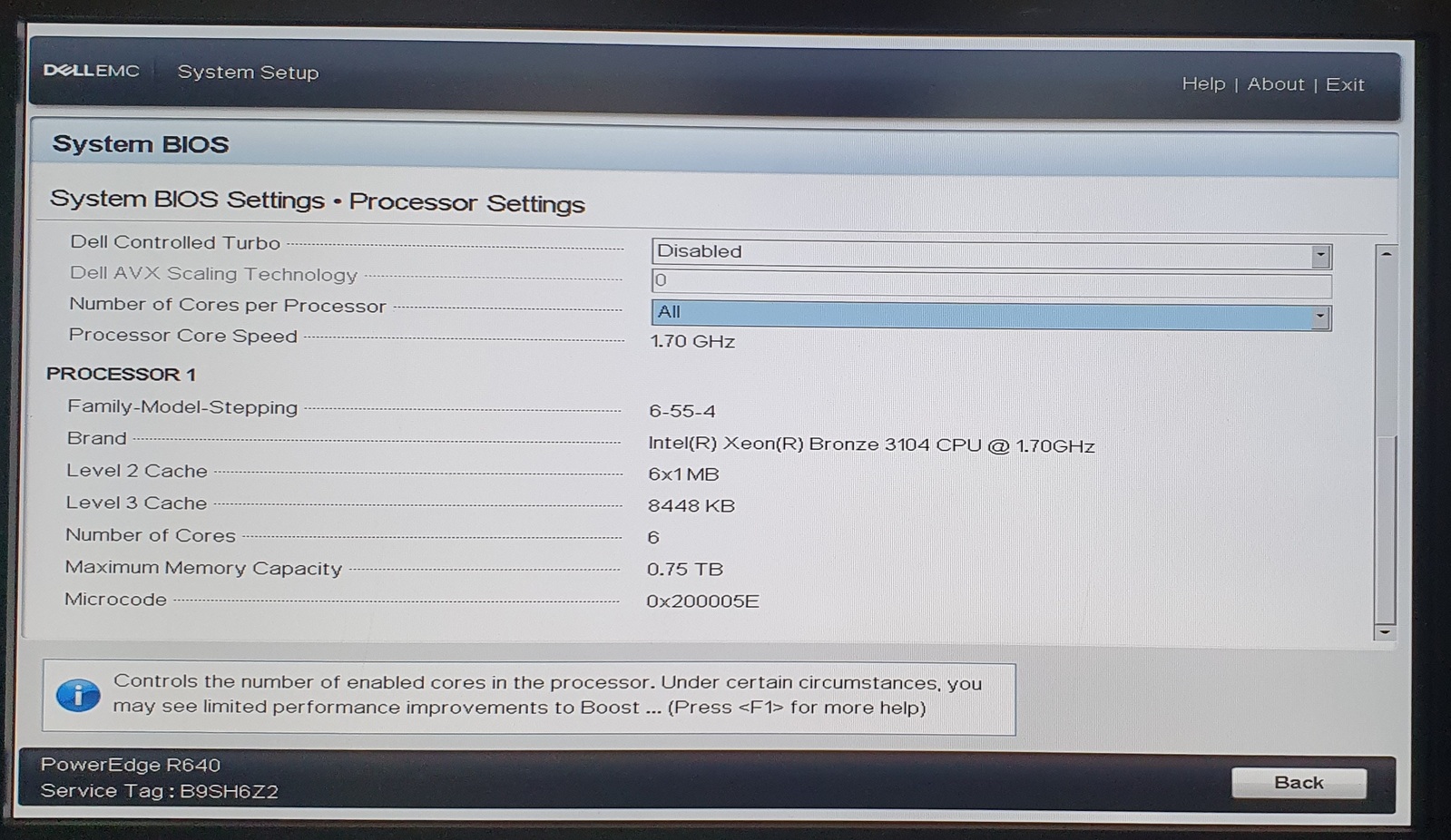Click the Processor Core Speed value 1.70 GHz

(692, 341)
